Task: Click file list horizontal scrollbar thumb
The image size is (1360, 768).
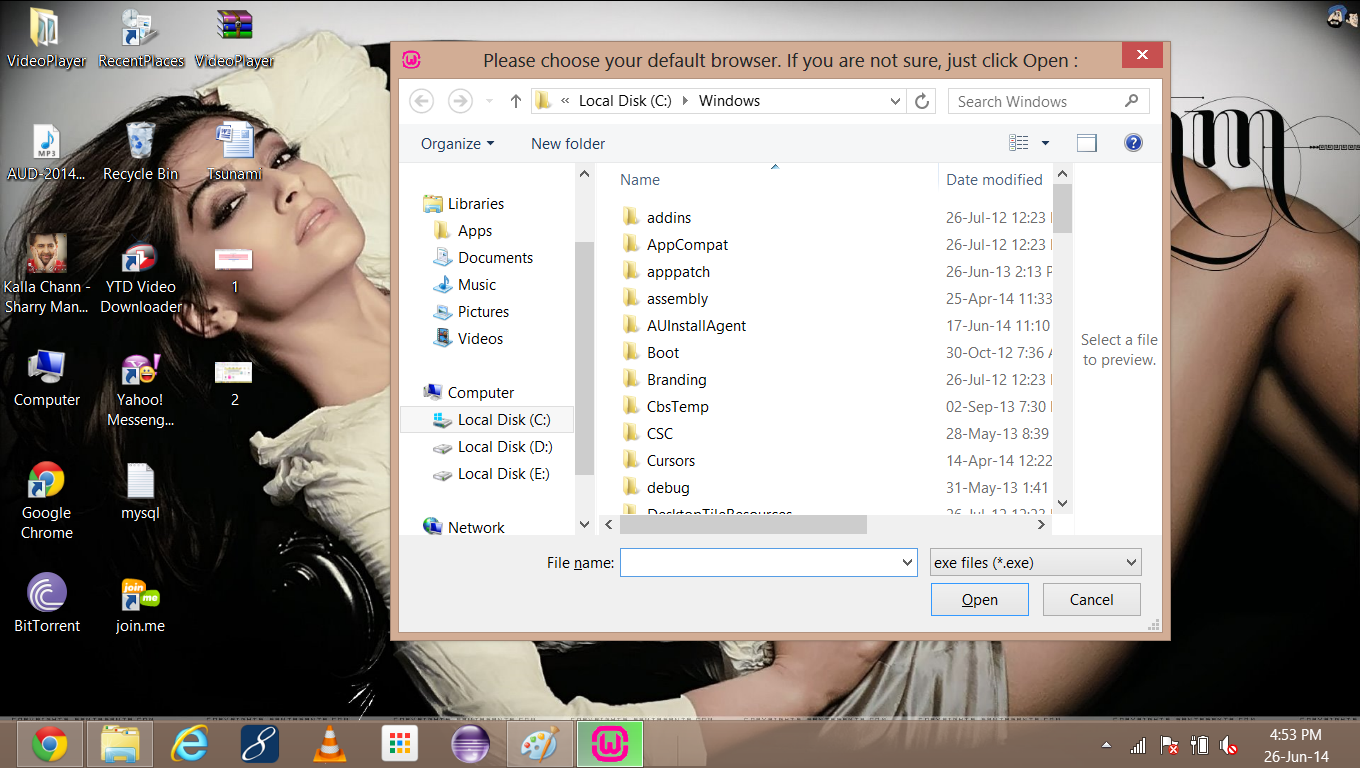Action: tap(741, 524)
